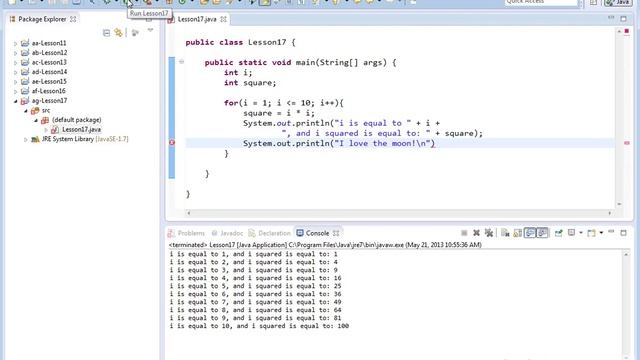Image resolution: width=640 pixels, height=360 pixels.
Task: Open the Declaration tab
Action: click(270, 233)
